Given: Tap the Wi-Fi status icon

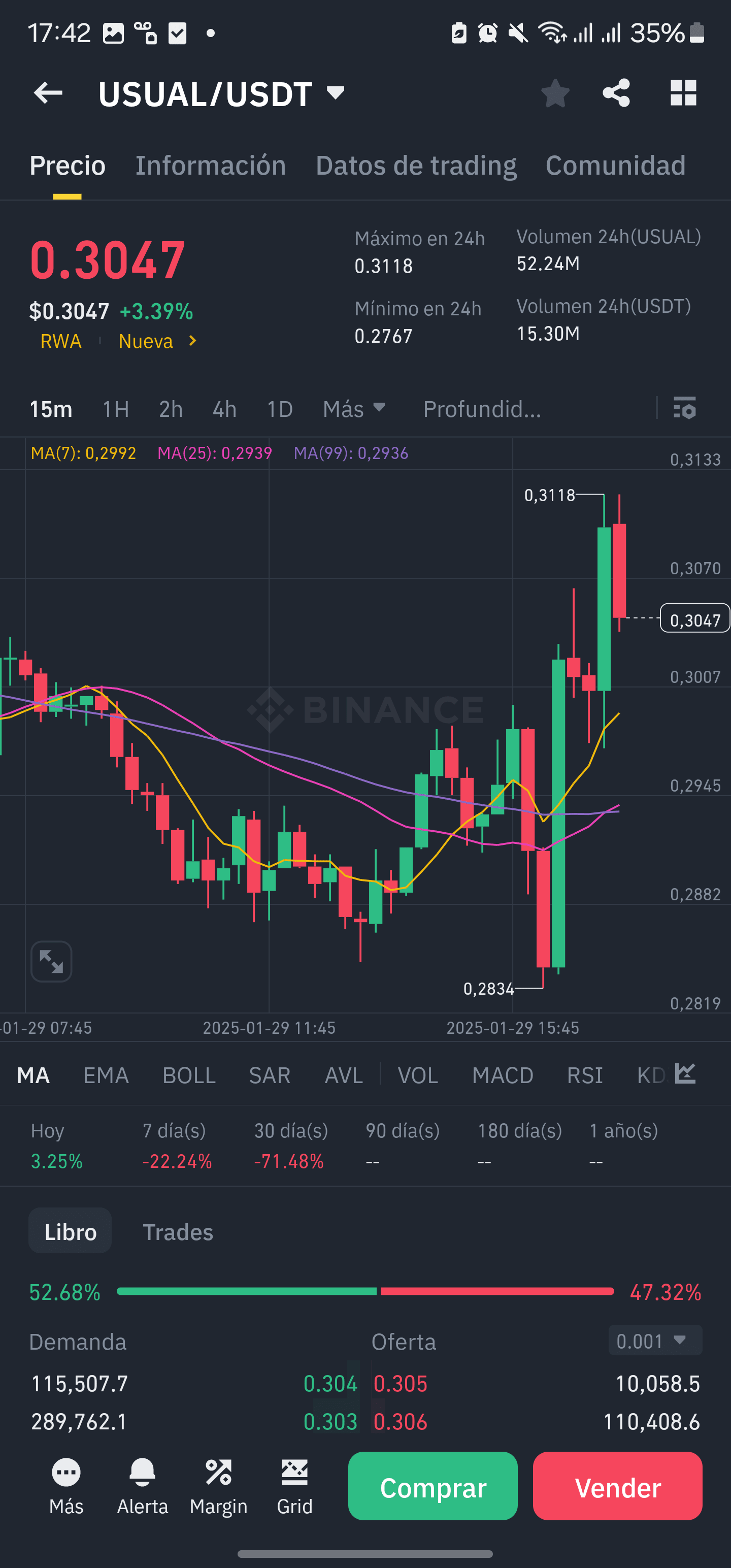Looking at the screenshot, I should (x=553, y=33).
